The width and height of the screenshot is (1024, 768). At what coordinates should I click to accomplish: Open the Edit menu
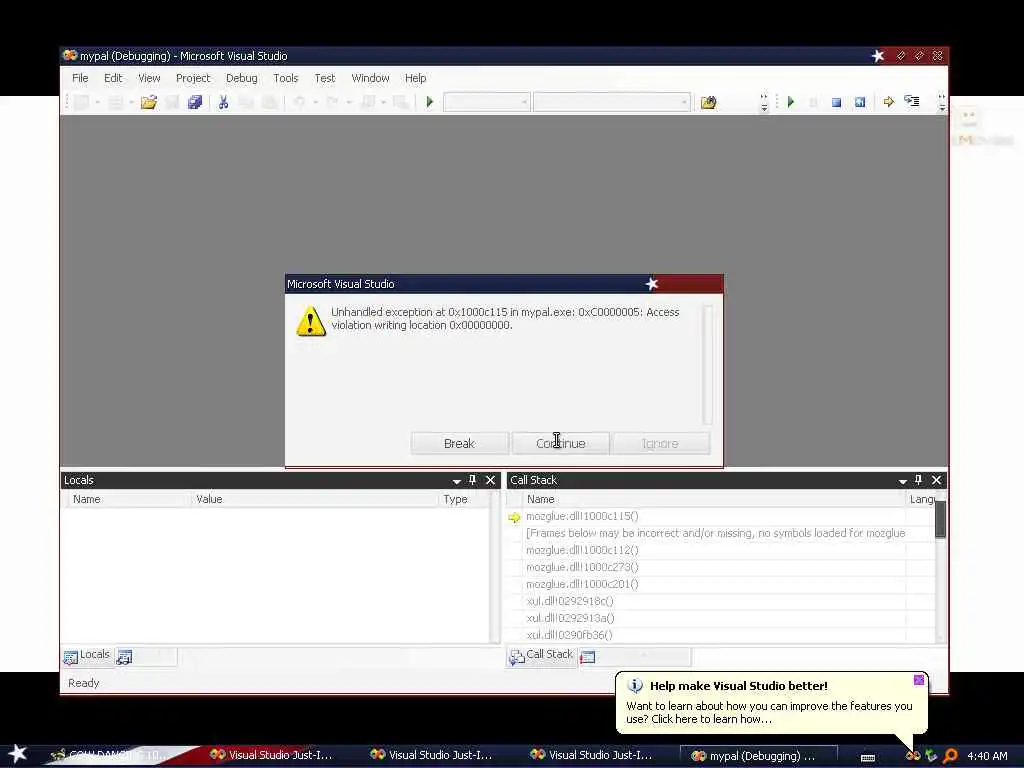tap(113, 78)
